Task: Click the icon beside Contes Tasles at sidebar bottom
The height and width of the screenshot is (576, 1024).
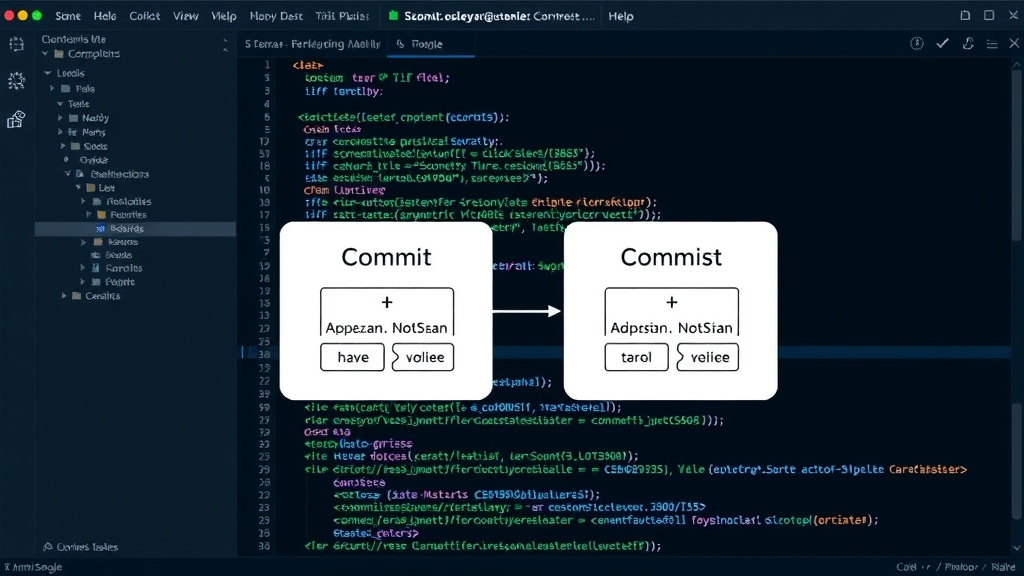Action: tap(48, 547)
